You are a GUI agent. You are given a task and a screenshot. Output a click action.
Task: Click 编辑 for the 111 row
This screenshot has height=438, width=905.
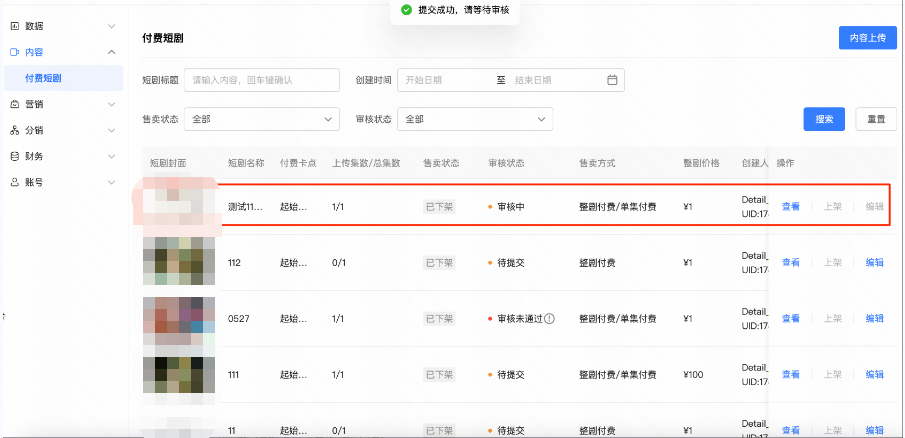[x=874, y=375]
